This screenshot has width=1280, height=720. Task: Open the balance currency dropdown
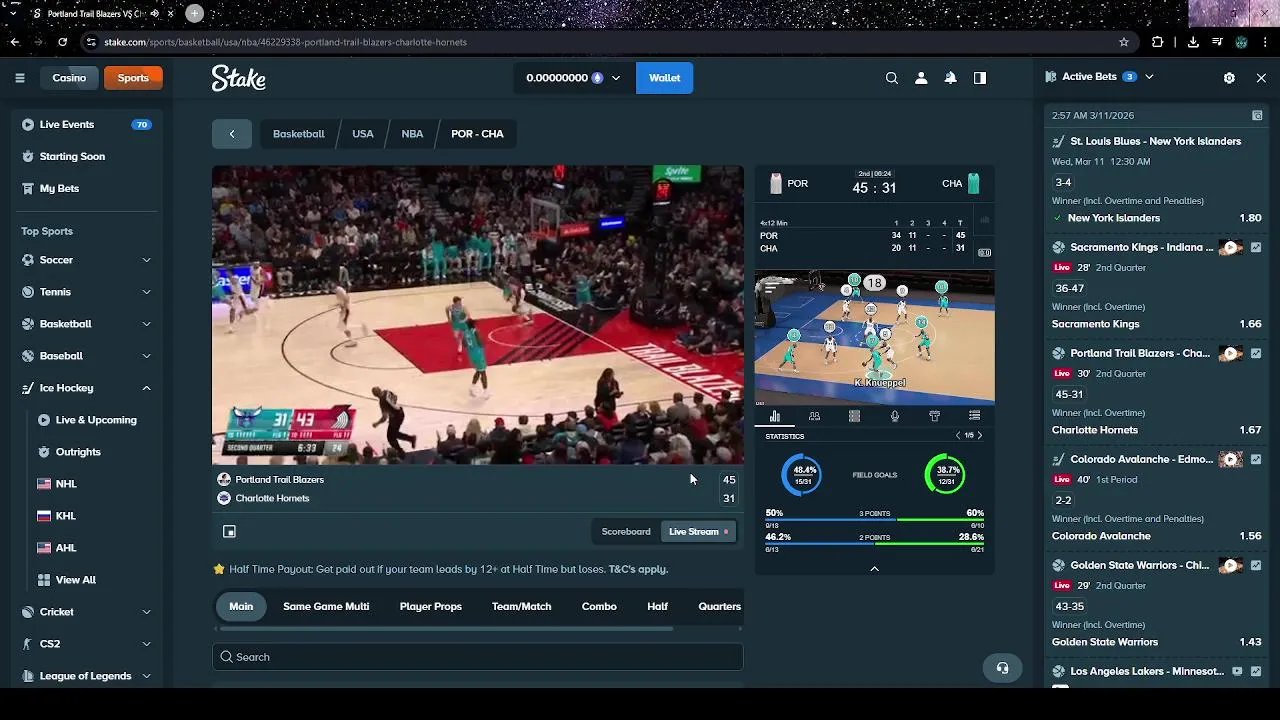573,78
